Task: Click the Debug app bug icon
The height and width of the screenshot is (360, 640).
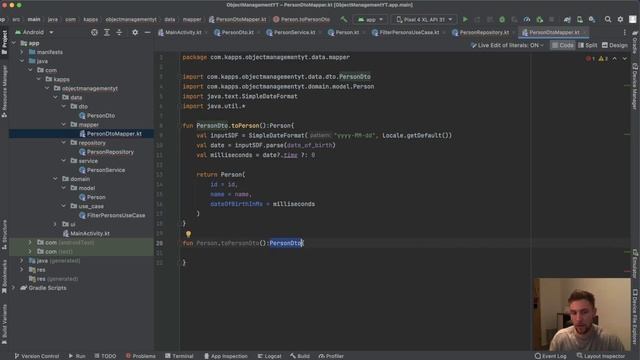Action: pos(502,19)
